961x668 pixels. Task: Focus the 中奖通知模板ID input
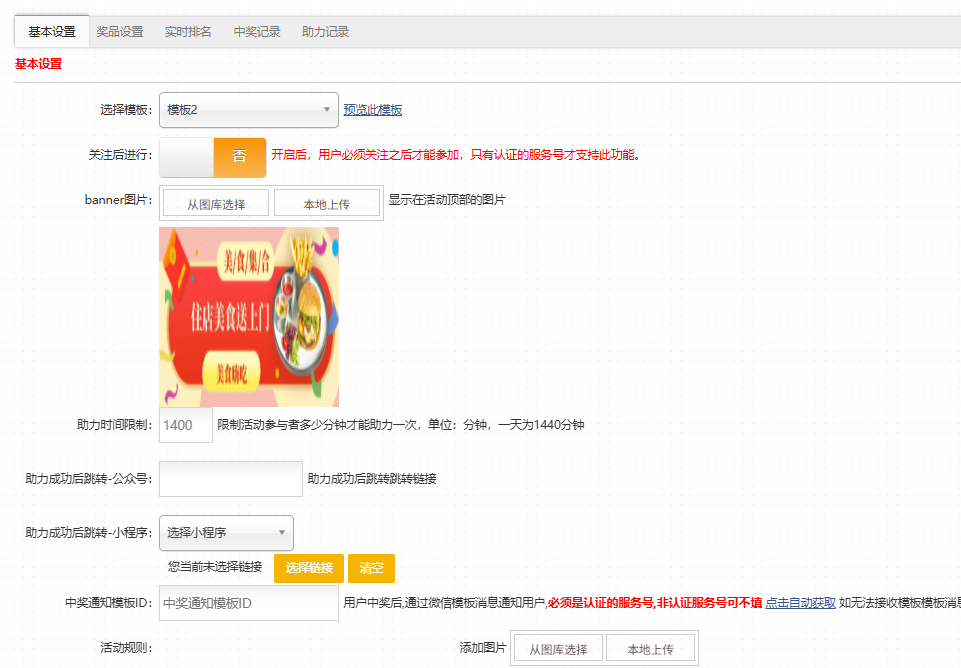coord(249,603)
